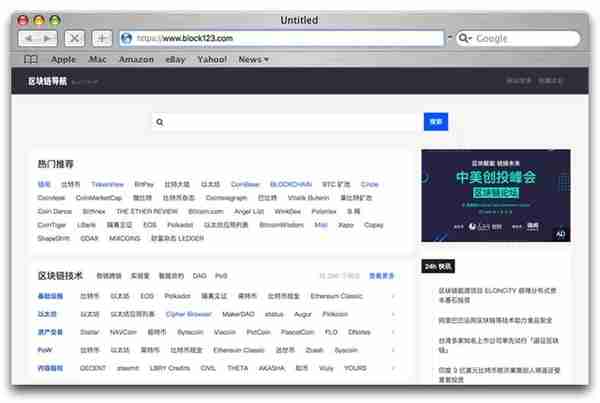Viewport: 600px width, 403px height.
Task: Click into the page search input box
Action: tap(284, 122)
